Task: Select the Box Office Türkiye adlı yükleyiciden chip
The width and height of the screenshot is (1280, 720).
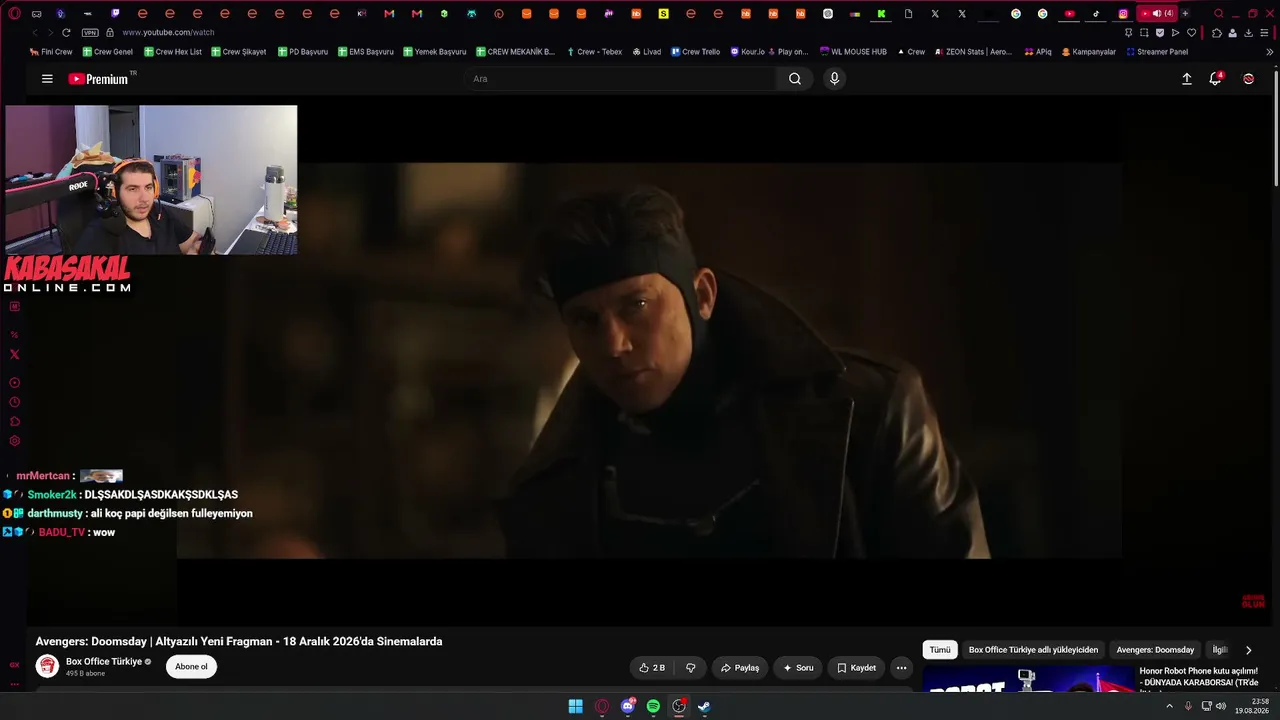Action: coord(1033,650)
